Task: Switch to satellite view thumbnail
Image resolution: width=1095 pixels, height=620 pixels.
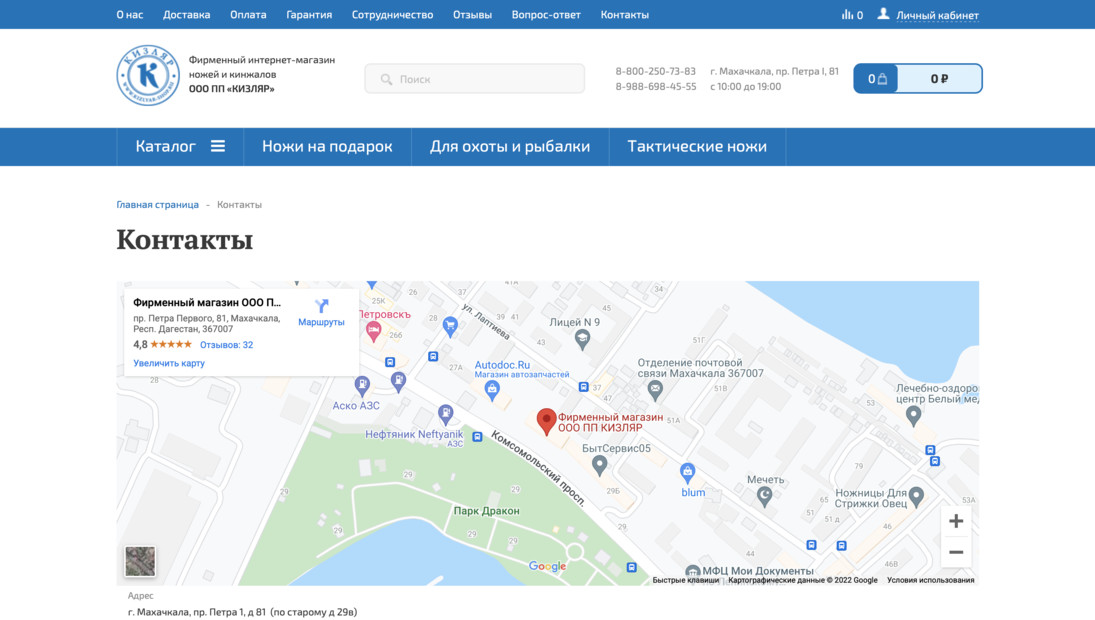Action: pyautogui.click(x=140, y=561)
